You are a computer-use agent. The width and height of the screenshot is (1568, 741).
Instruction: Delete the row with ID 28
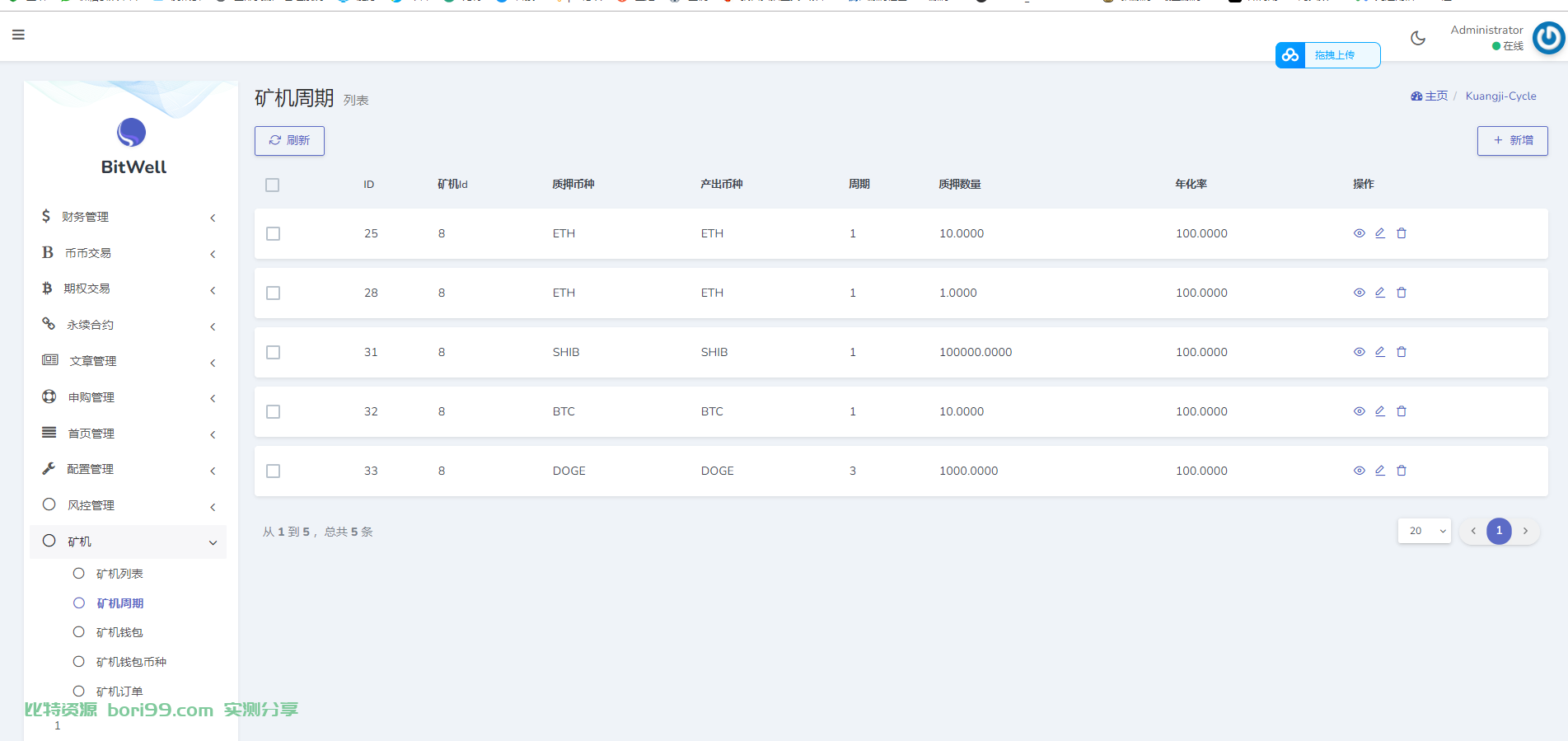pos(1402,293)
